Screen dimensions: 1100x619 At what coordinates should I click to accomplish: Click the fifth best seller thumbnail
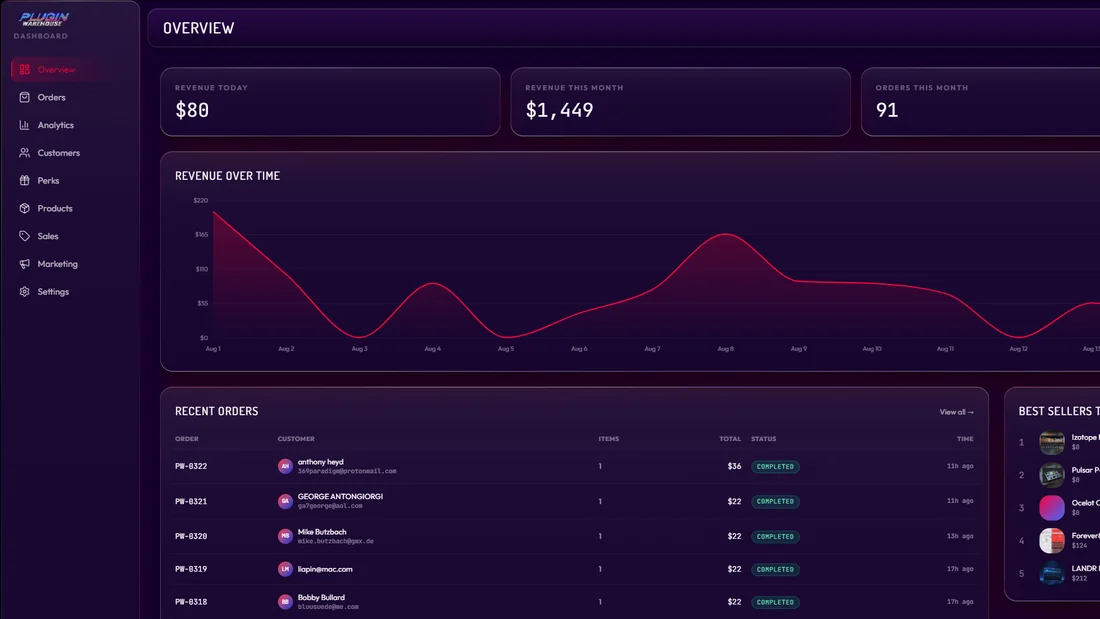[1052, 573]
